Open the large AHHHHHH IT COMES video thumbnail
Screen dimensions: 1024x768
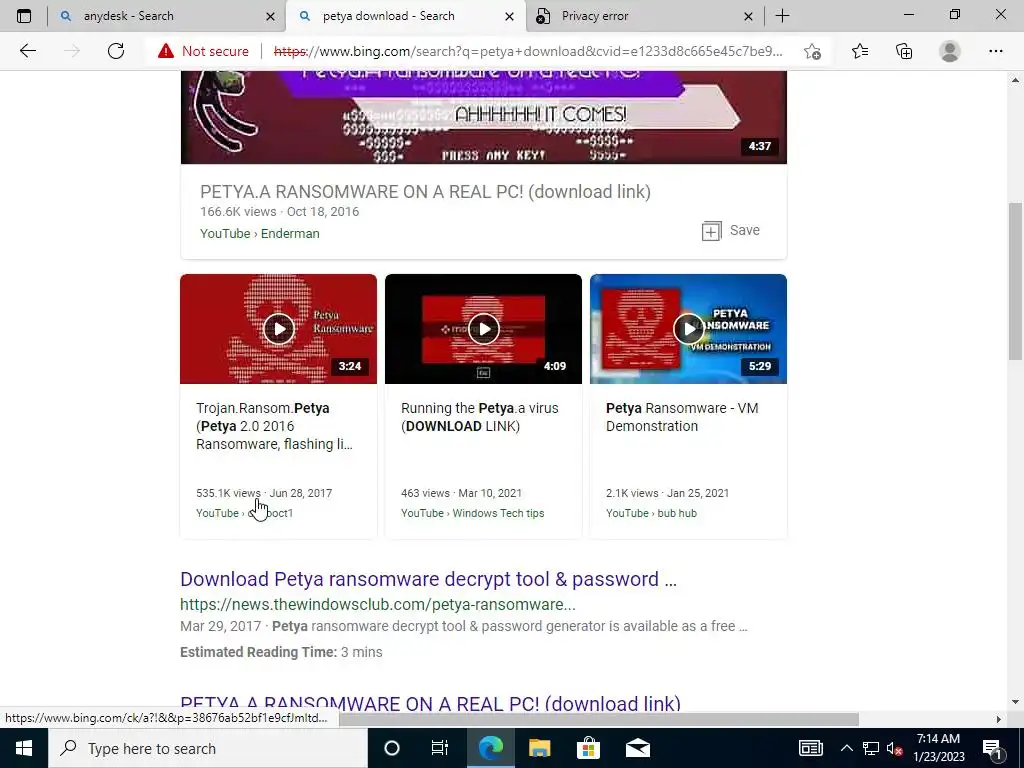[483, 117]
